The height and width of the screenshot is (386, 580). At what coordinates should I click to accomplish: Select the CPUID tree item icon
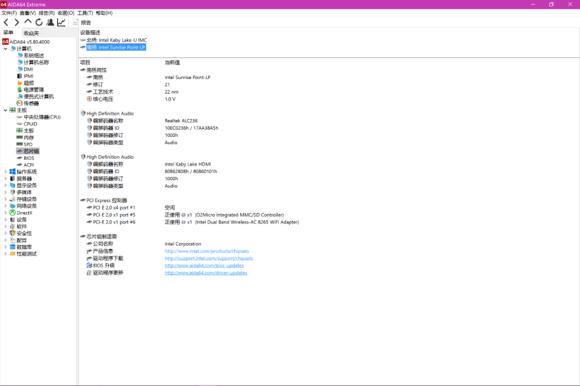click(x=20, y=124)
